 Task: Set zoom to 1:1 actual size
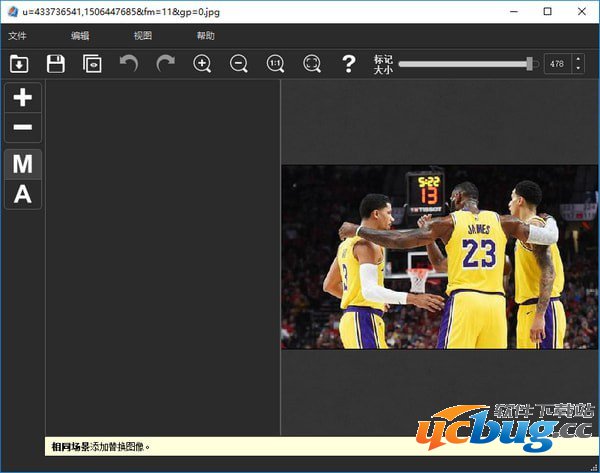(x=276, y=64)
